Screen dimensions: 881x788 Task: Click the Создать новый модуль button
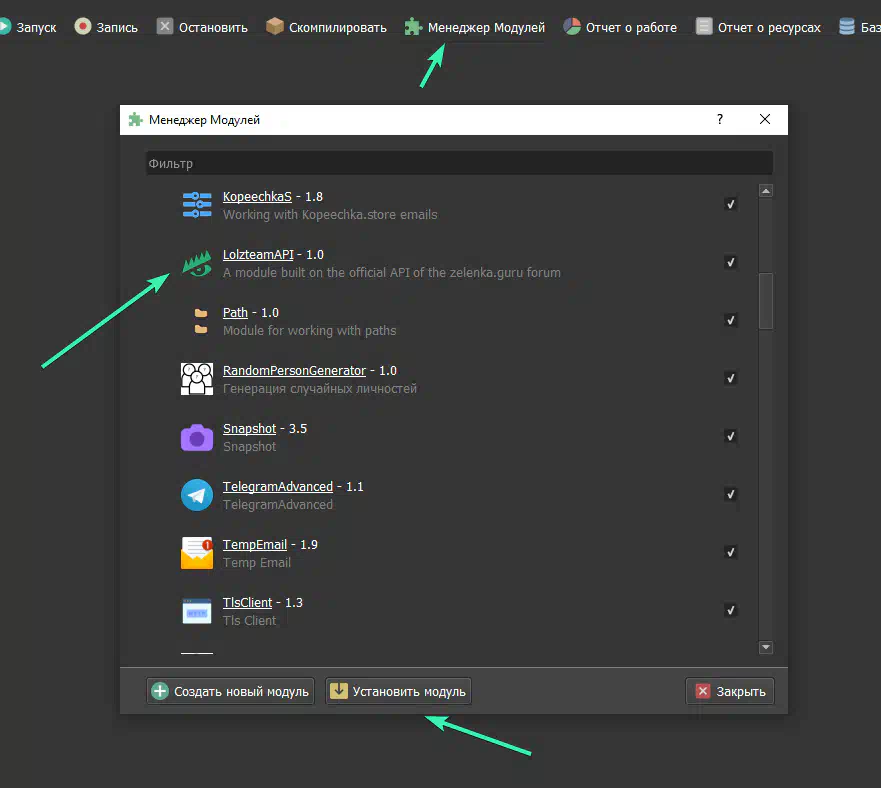(230, 691)
